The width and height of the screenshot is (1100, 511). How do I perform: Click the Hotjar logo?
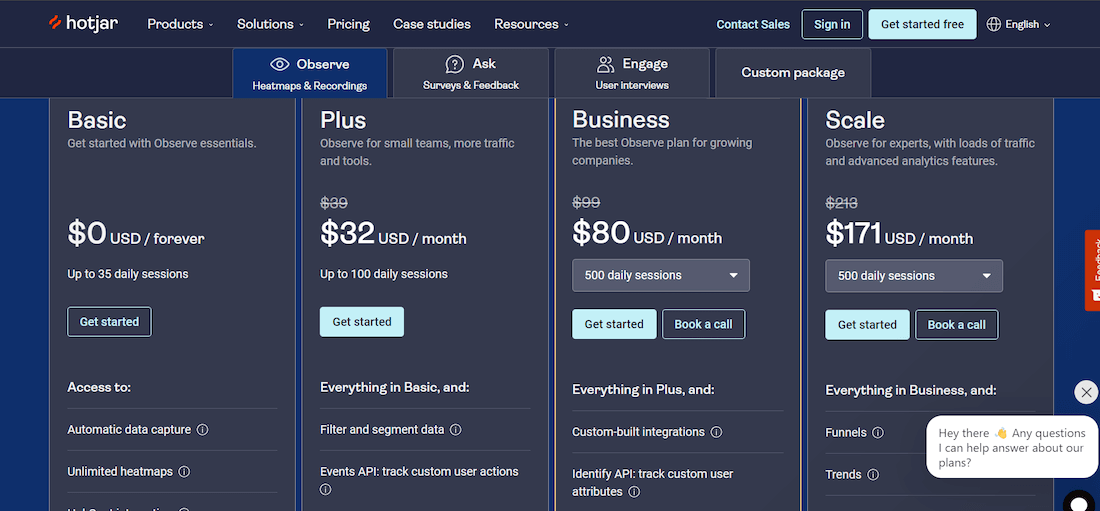pyautogui.click(x=83, y=23)
